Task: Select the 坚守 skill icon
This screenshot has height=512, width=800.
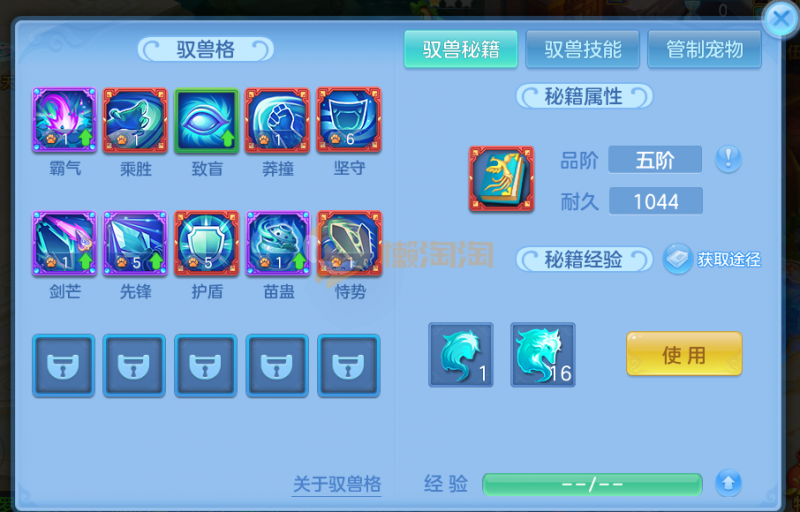Action: 349,120
